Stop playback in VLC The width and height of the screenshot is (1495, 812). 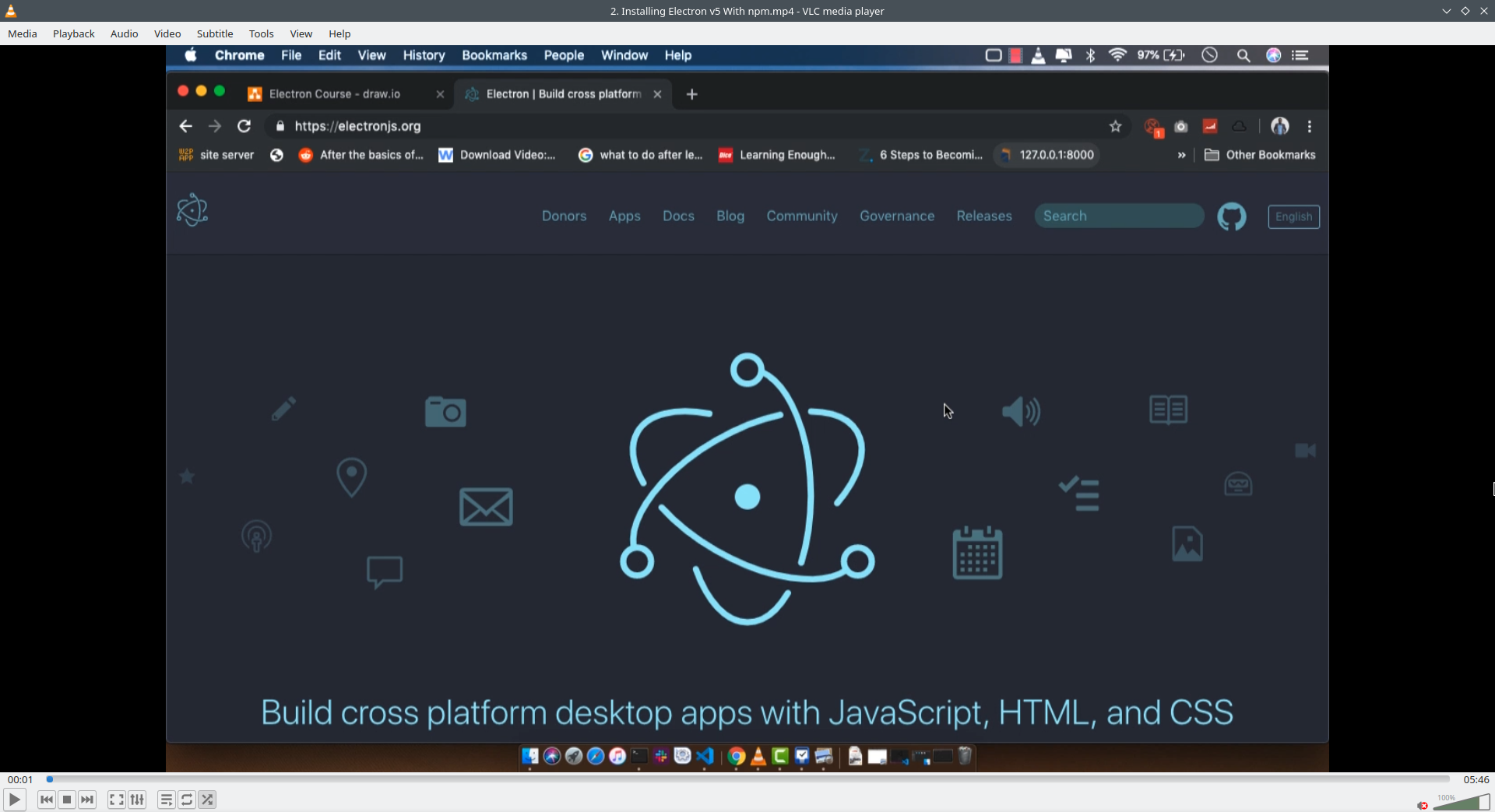(67, 800)
